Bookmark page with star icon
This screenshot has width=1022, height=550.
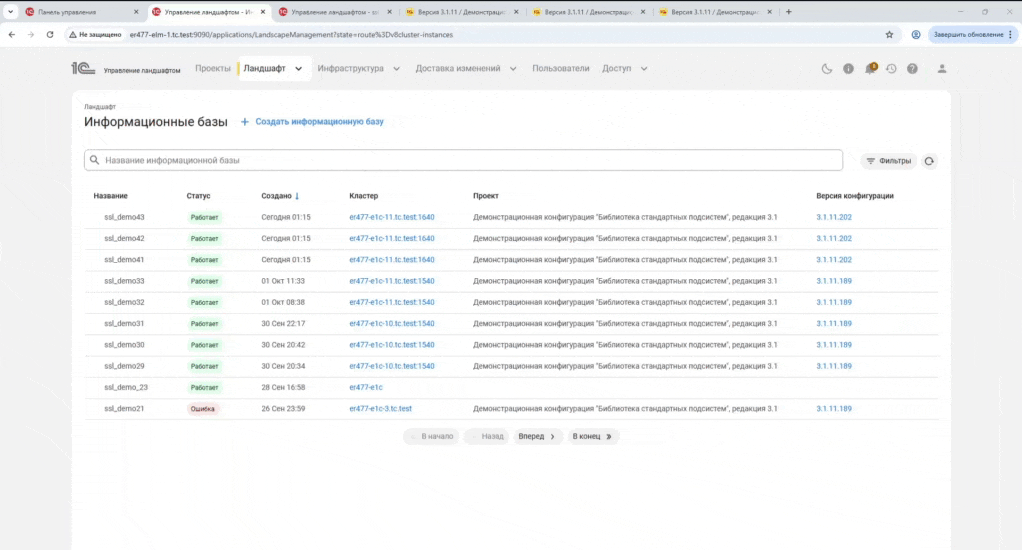point(889,35)
